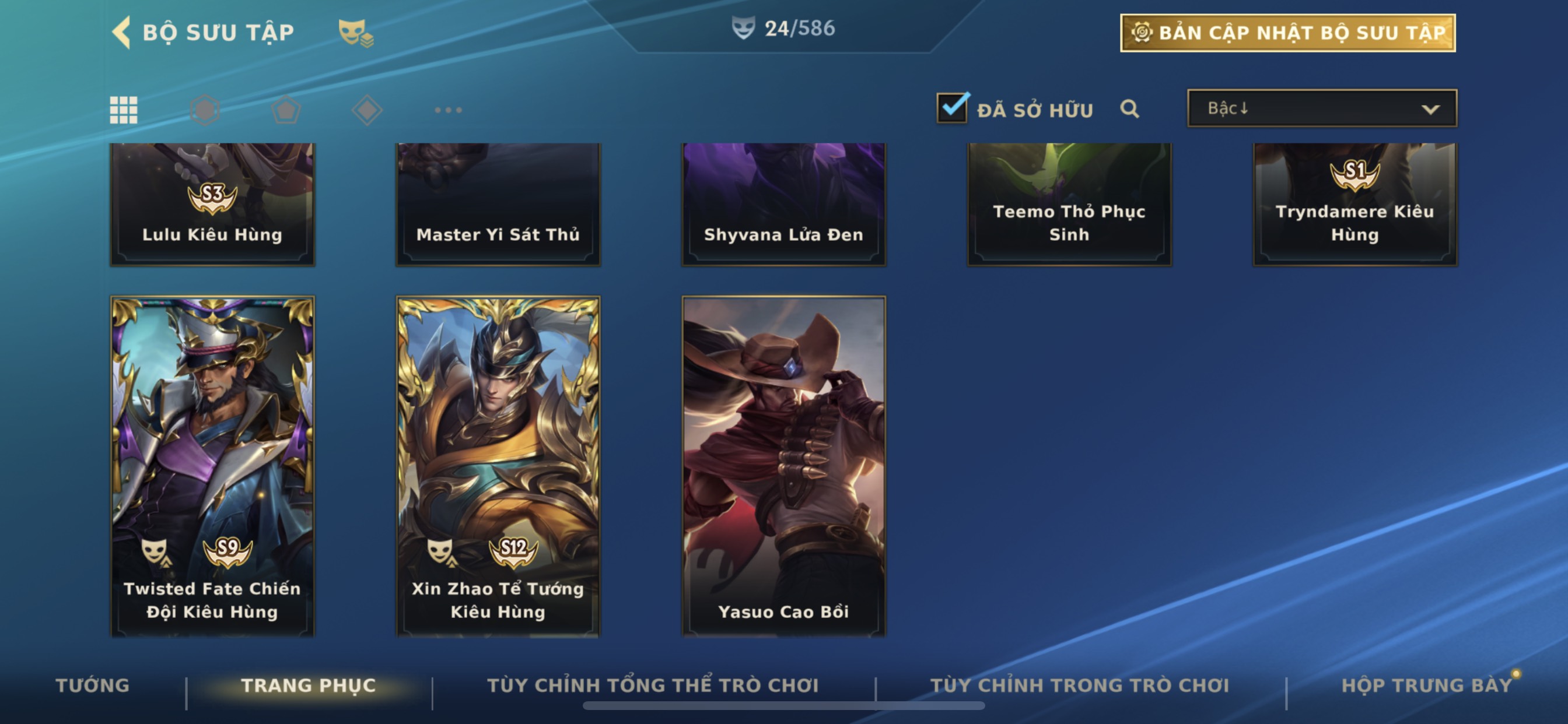Go back using the Bộ Sưu Tập arrow
1568x724 pixels.
coord(121,31)
